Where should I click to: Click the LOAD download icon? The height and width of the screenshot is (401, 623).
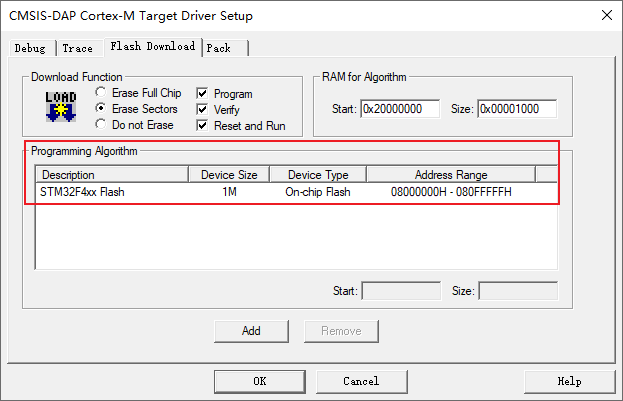pos(61,107)
